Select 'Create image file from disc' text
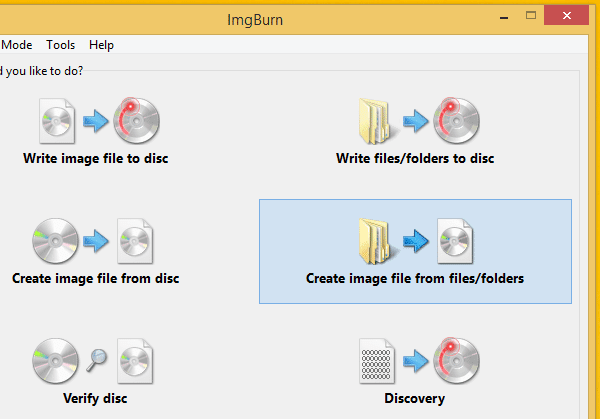 pyautogui.click(x=95, y=278)
